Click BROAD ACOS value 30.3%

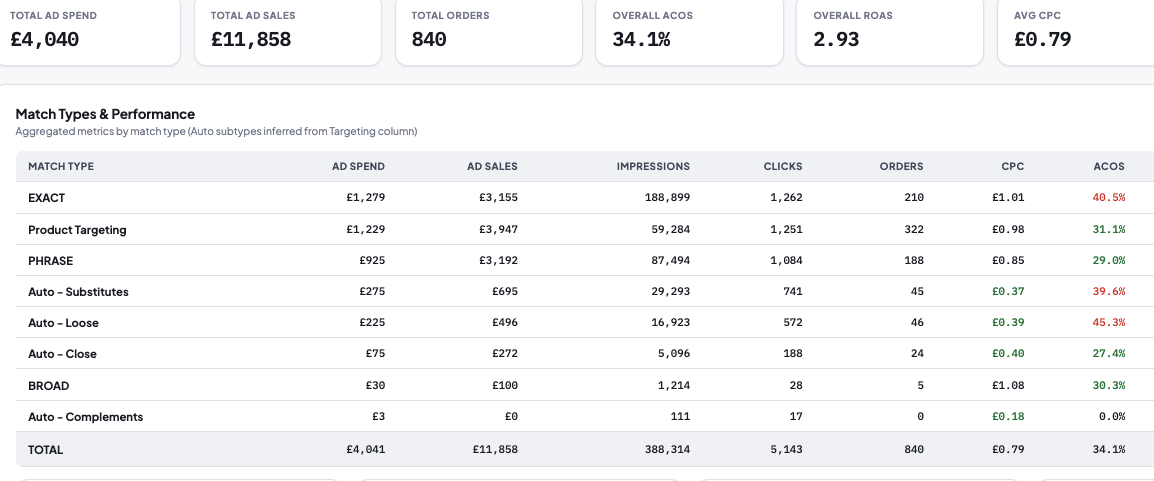point(1109,385)
